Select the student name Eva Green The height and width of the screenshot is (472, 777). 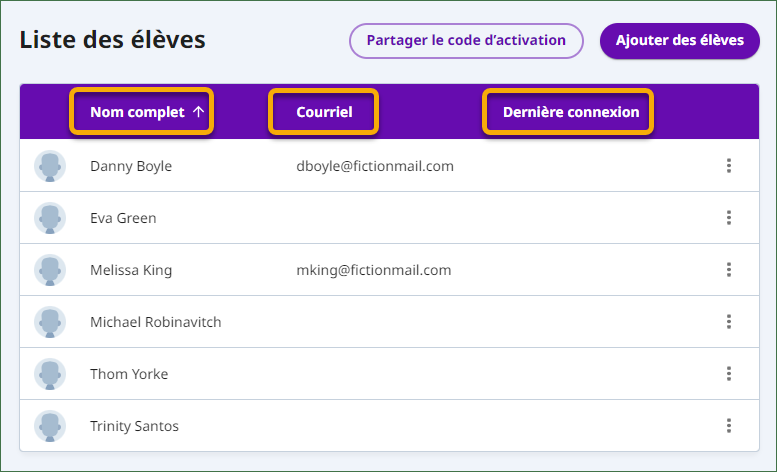click(123, 218)
